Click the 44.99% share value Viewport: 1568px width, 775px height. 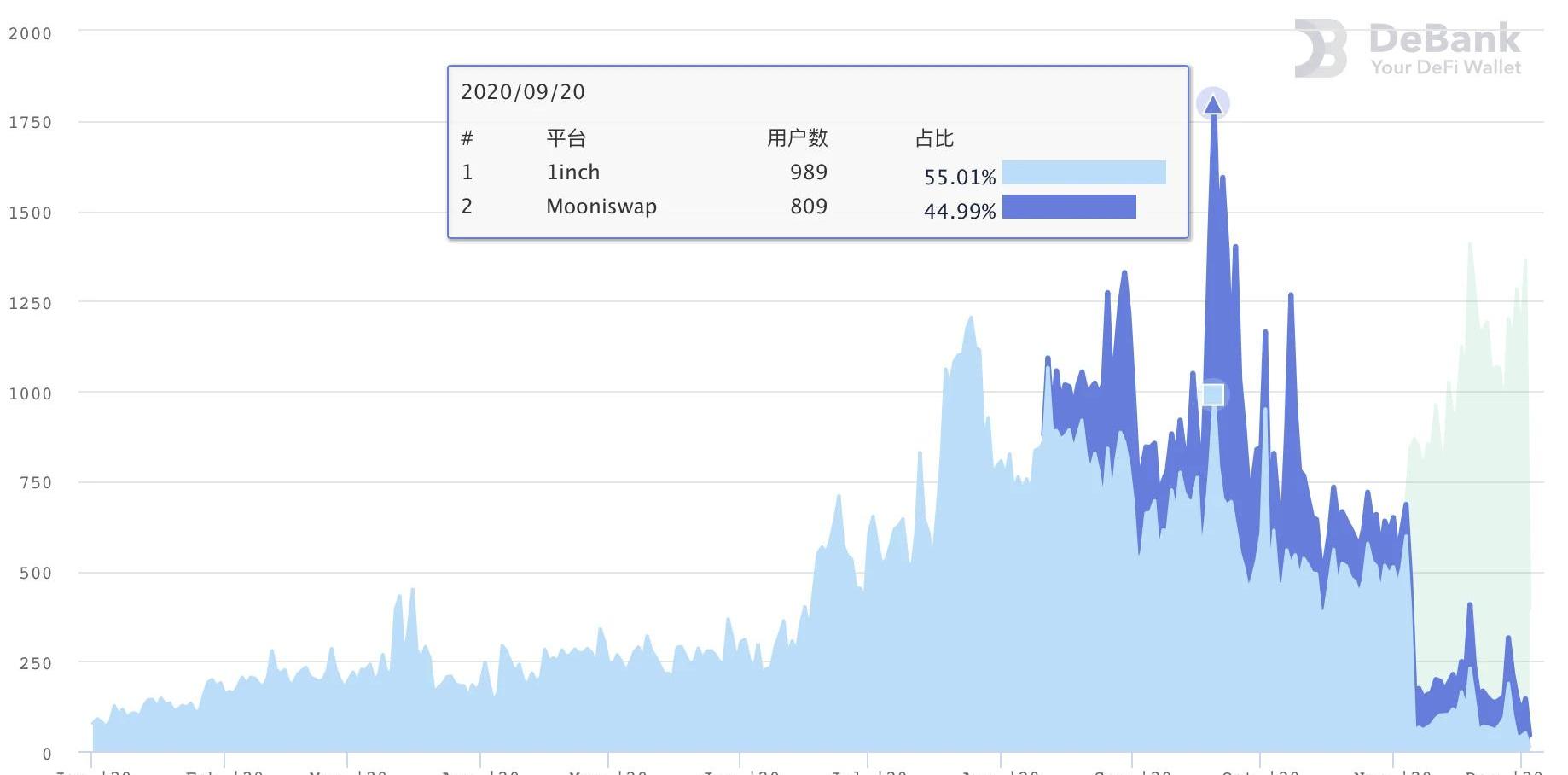(959, 212)
